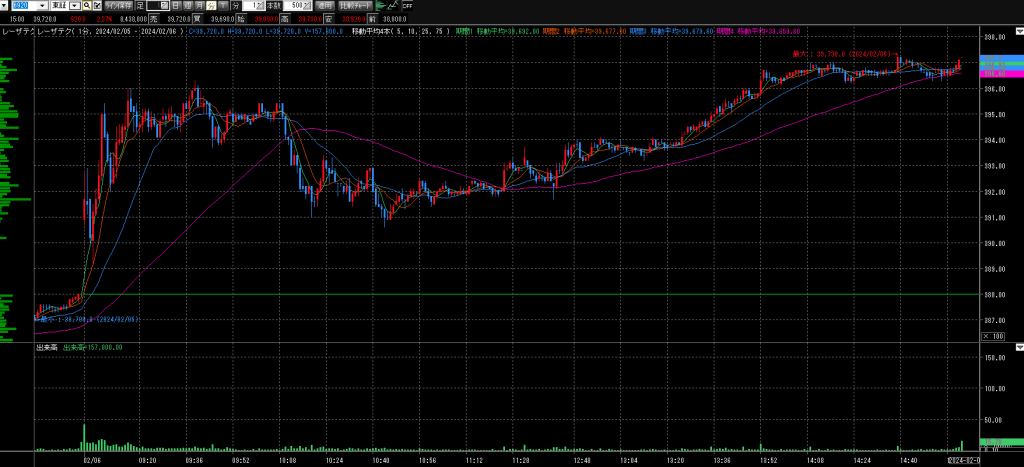Click the green chart type icon

381,6
